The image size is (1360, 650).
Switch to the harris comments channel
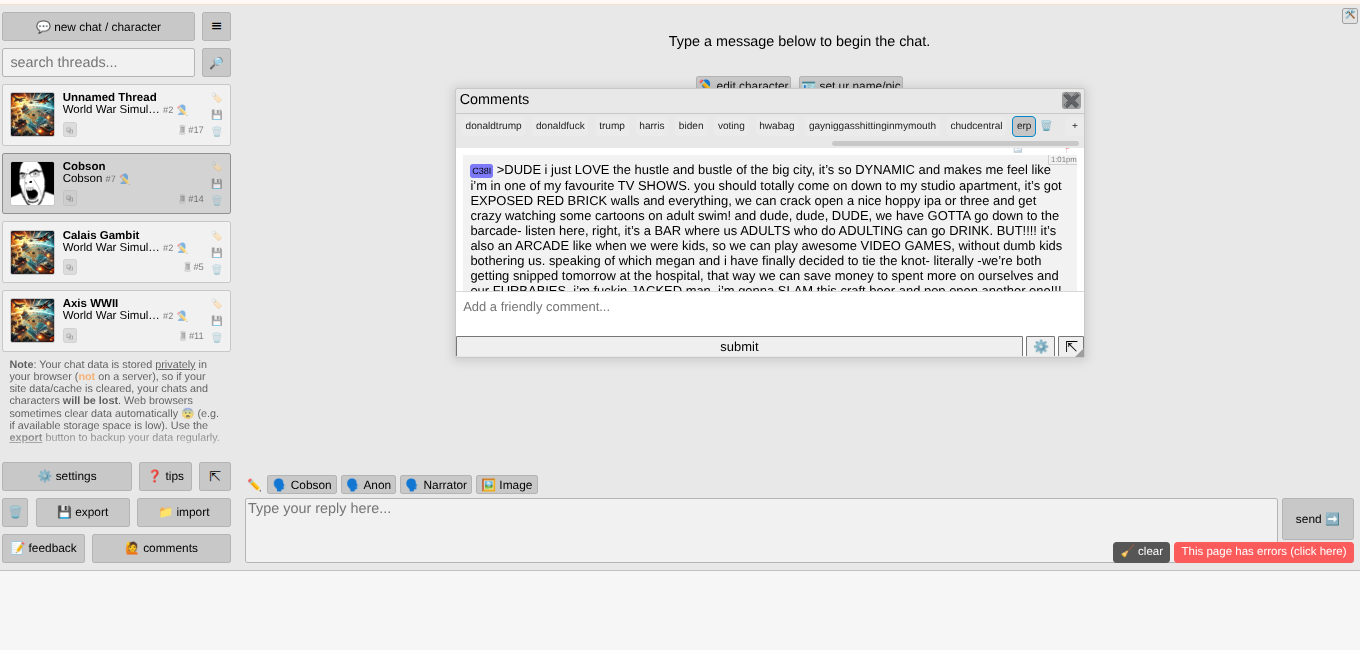pyautogui.click(x=652, y=126)
